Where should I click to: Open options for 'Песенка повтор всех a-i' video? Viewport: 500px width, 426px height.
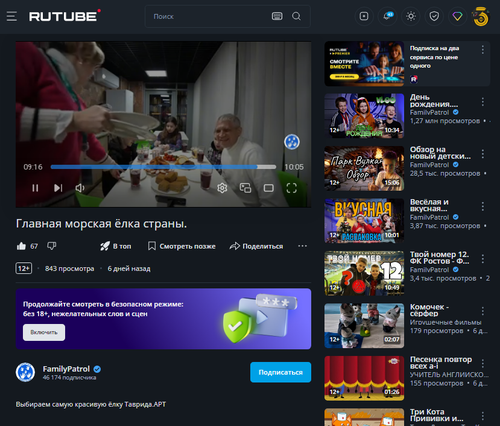click(483, 364)
